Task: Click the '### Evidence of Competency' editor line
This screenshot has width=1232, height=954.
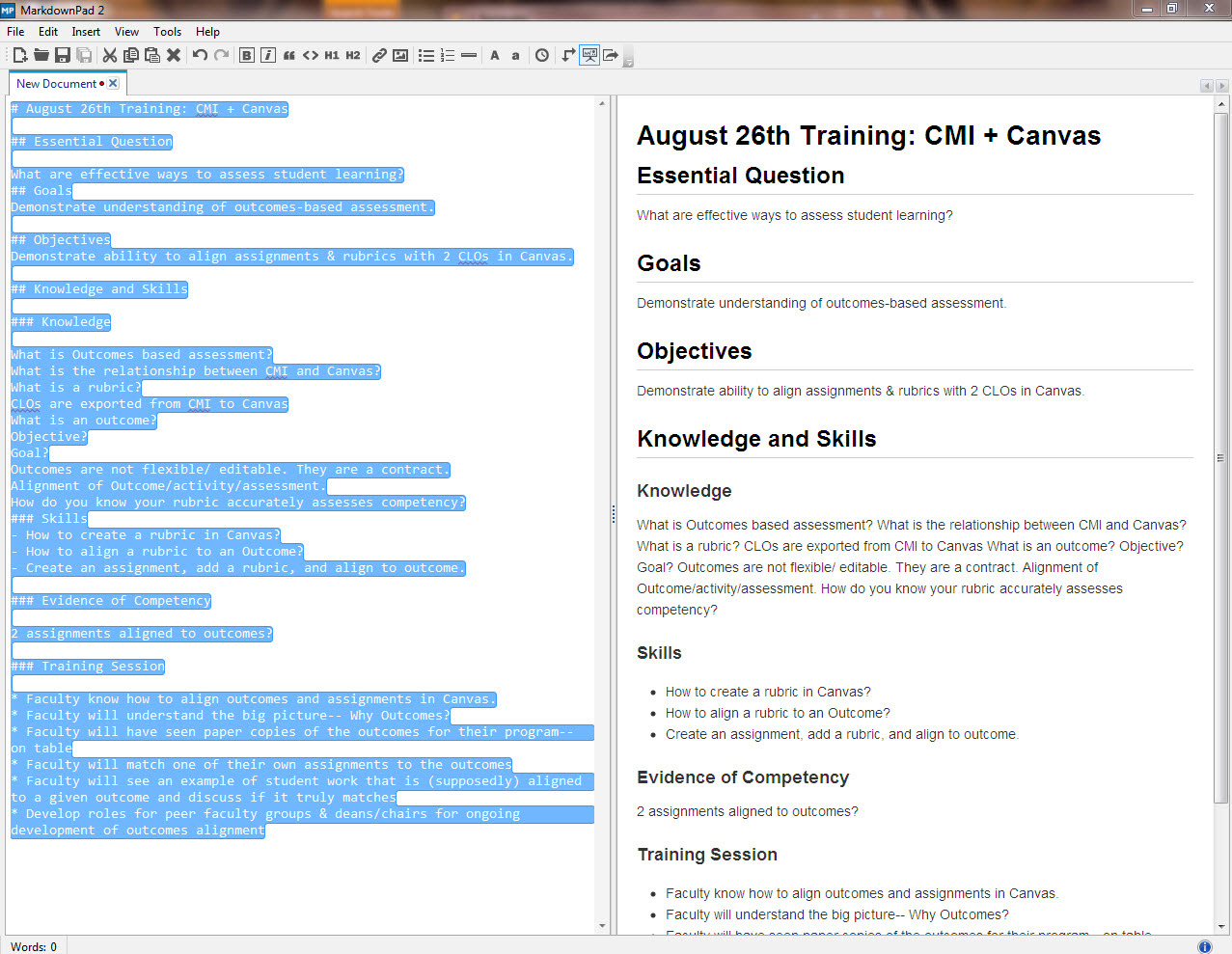Action: click(x=111, y=601)
